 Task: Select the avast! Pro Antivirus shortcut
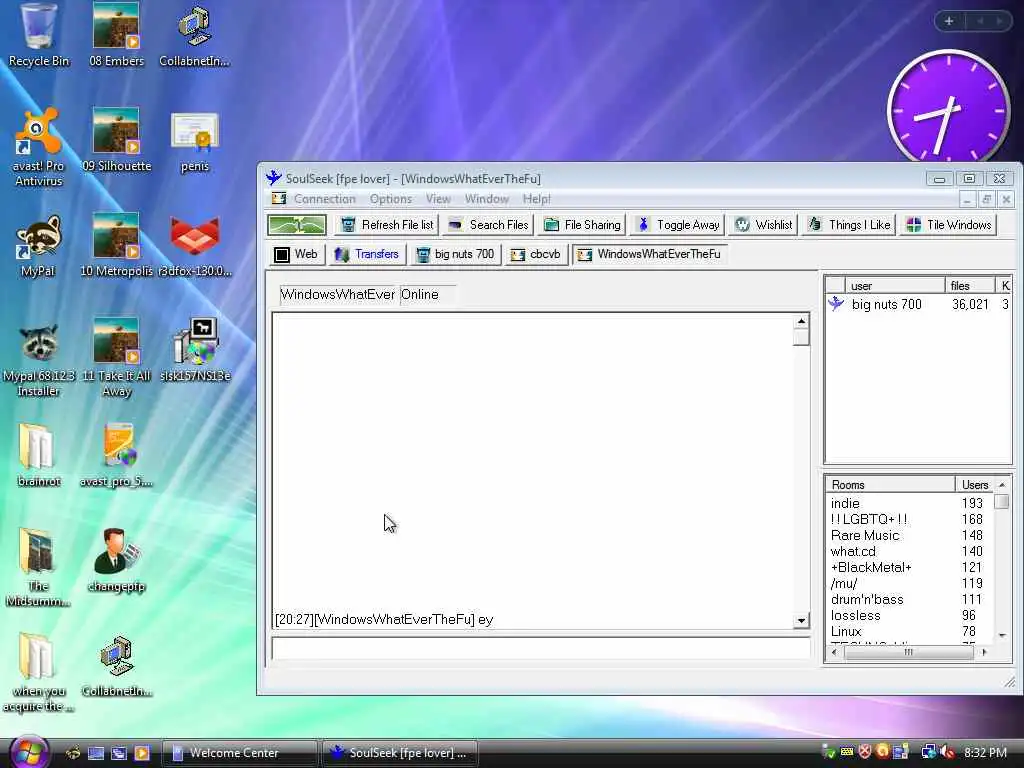point(38,147)
